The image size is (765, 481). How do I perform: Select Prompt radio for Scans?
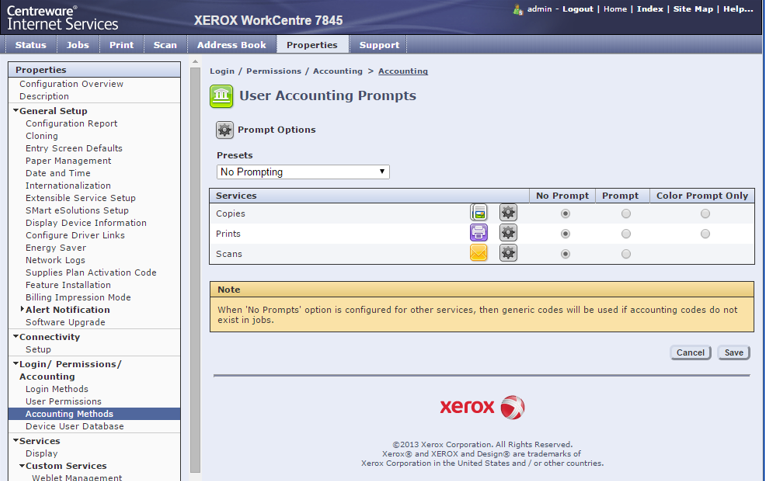tap(626, 254)
